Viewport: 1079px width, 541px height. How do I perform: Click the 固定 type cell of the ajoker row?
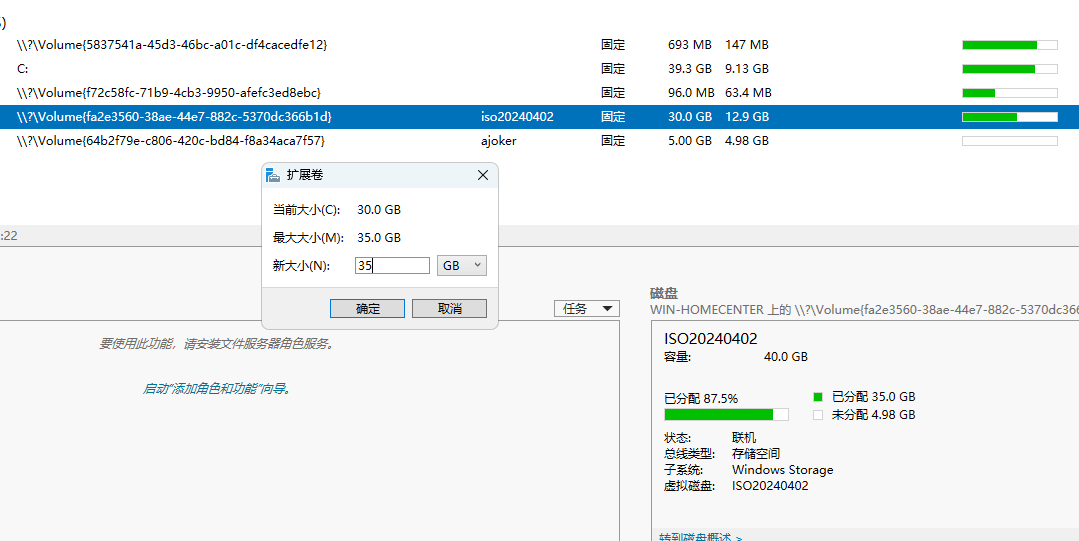coord(612,140)
